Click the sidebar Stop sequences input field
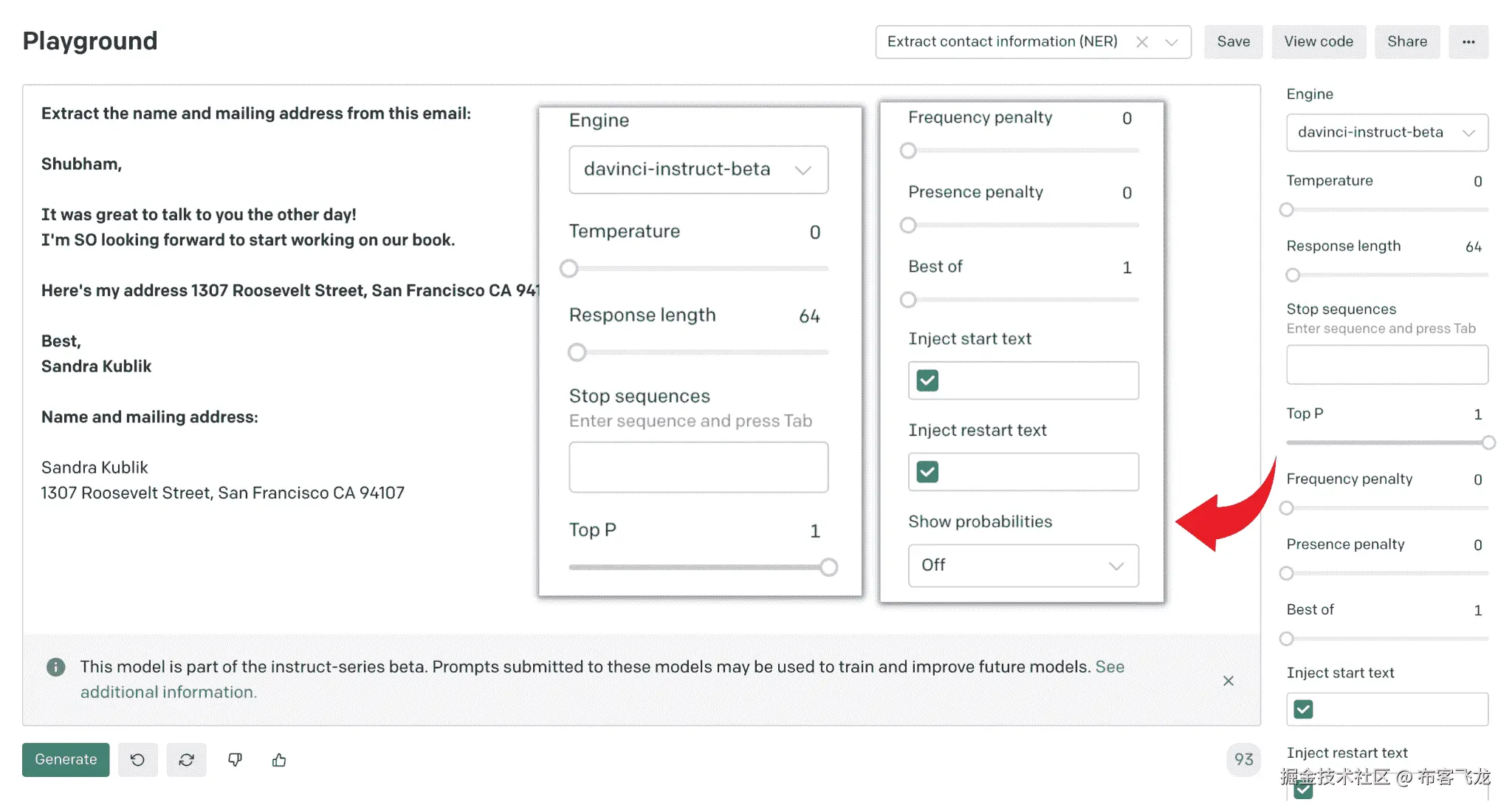Image resolution: width=1512 pixels, height=808 pixels. click(x=1386, y=365)
